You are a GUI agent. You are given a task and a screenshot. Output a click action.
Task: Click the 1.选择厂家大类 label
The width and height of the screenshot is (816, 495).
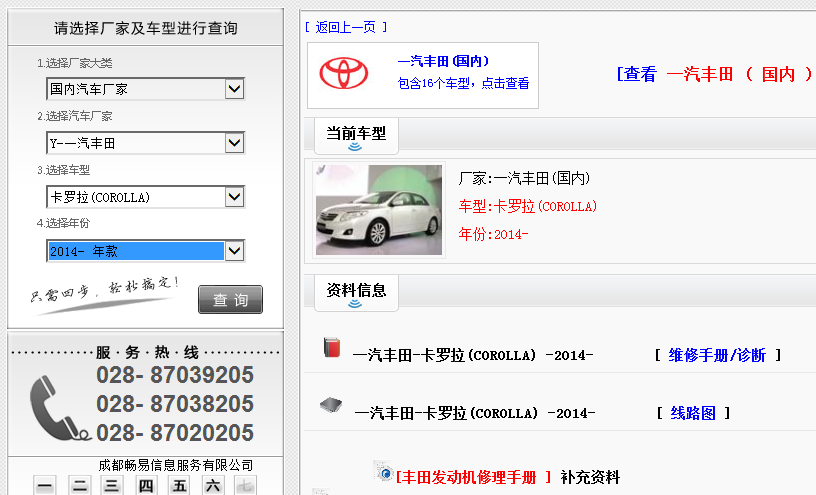(x=74, y=63)
